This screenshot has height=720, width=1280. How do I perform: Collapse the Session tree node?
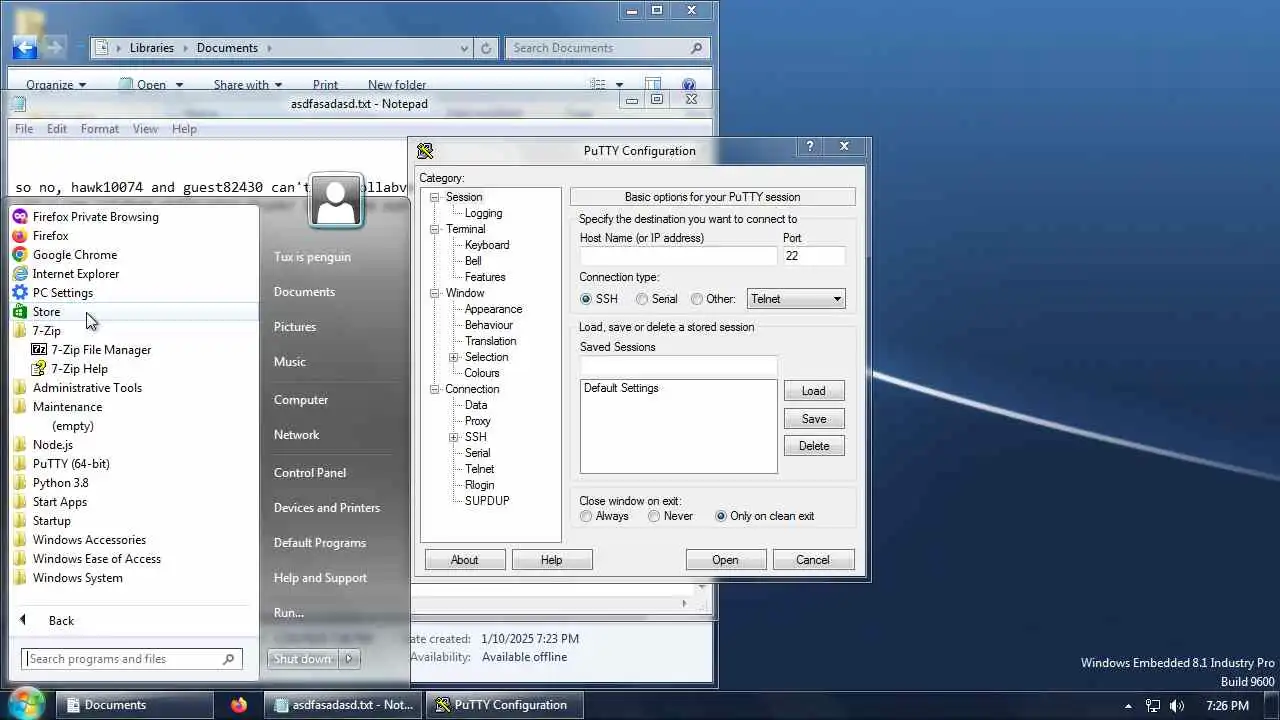coord(435,197)
